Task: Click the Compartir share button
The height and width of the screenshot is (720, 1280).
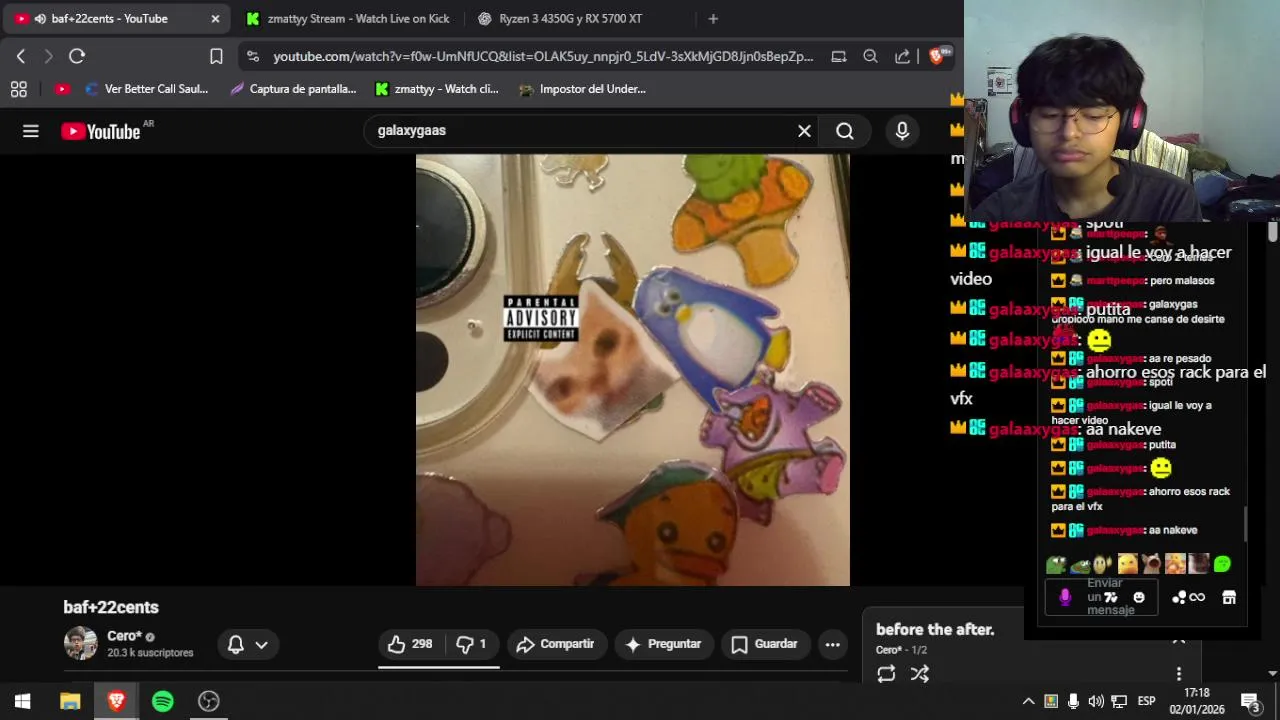Action: pos(555,644)
